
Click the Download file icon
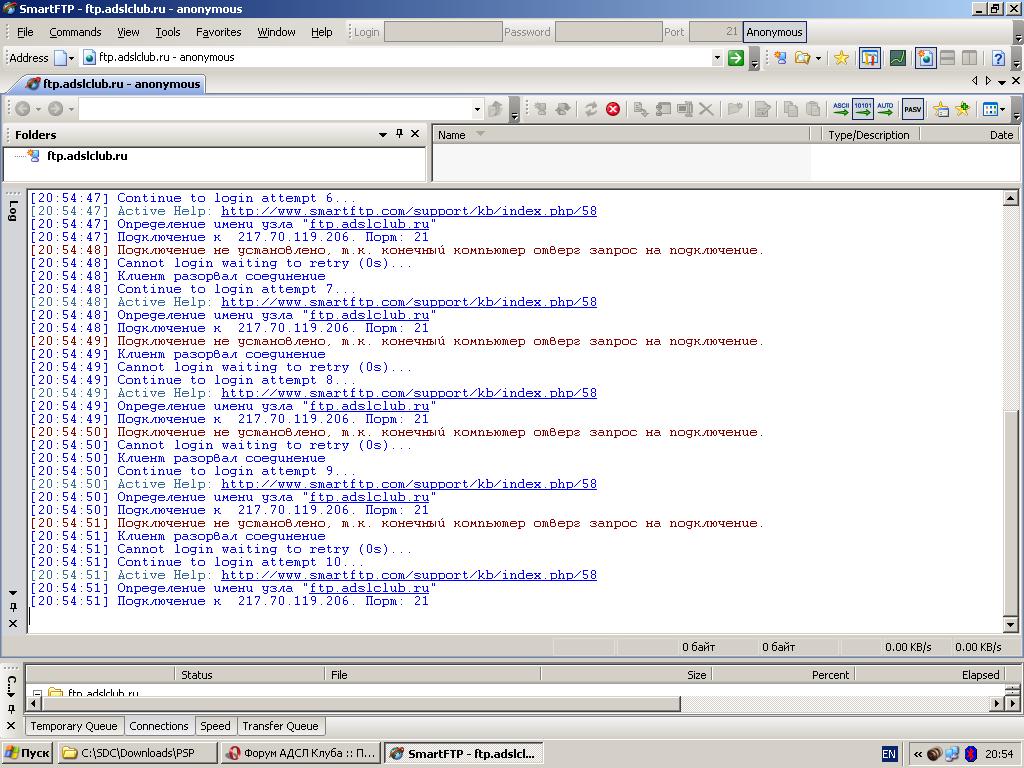(641, 109)
